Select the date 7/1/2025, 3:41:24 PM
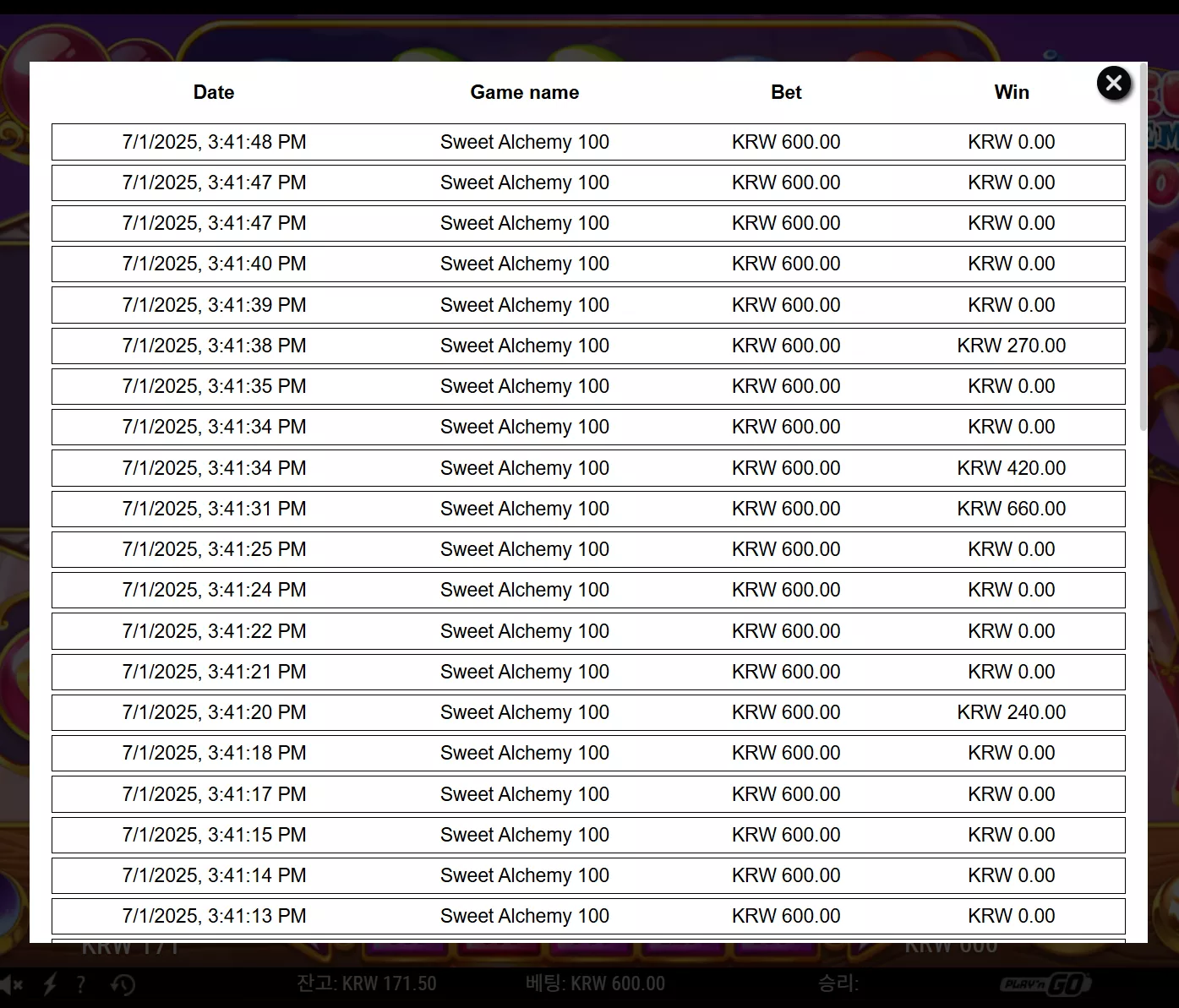 coord(214,590)
